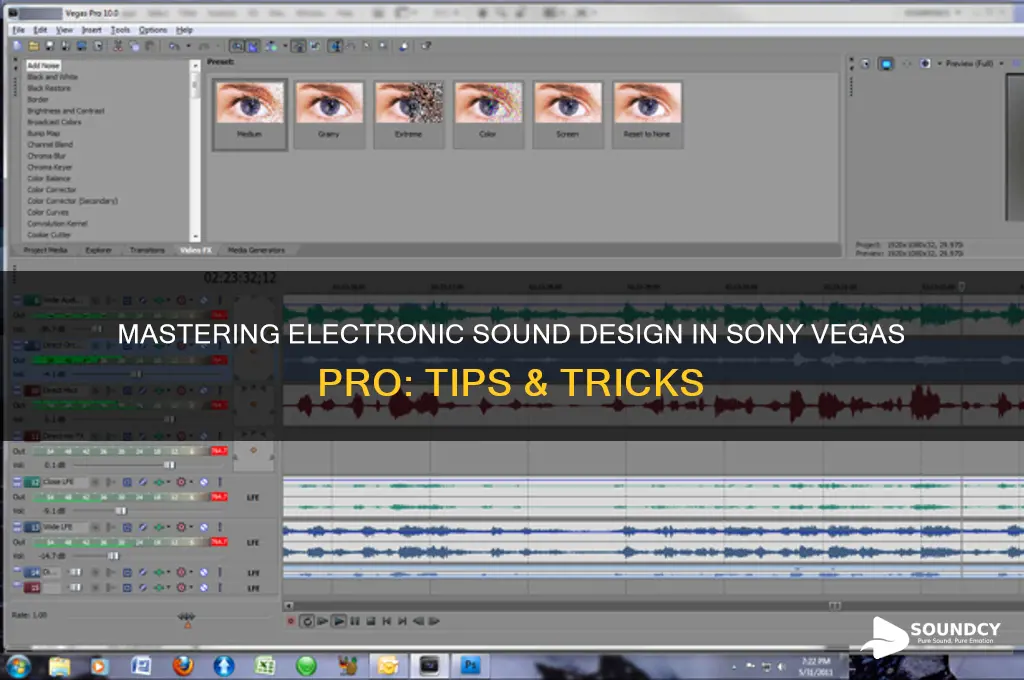Mute the Close LFE track
1024x680 pixels.
(204, 482)
